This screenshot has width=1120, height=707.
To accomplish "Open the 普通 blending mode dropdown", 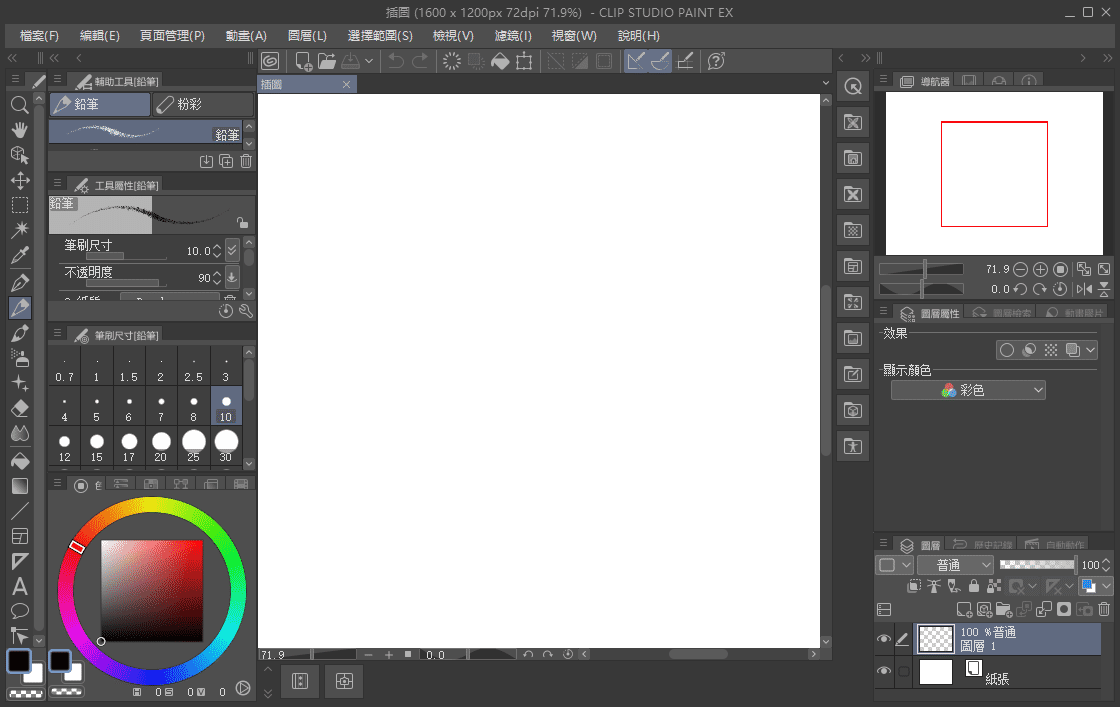I will point(955,565).
